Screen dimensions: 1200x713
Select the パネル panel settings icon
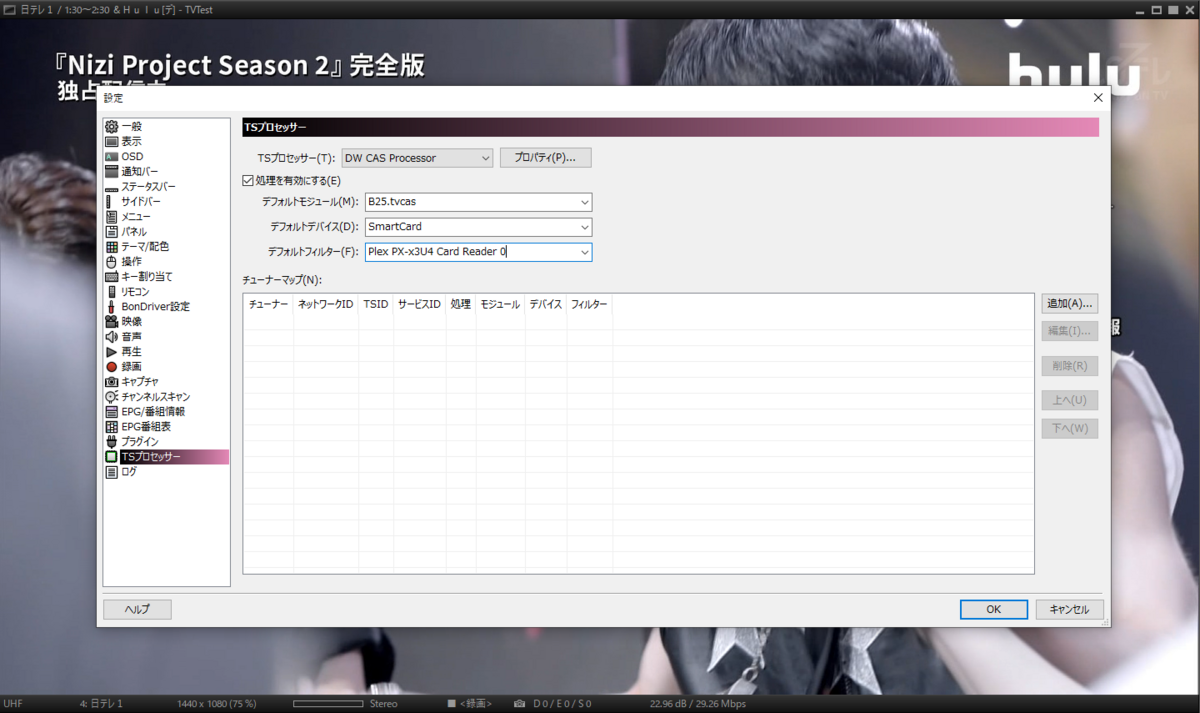click(x=111, y=232)
